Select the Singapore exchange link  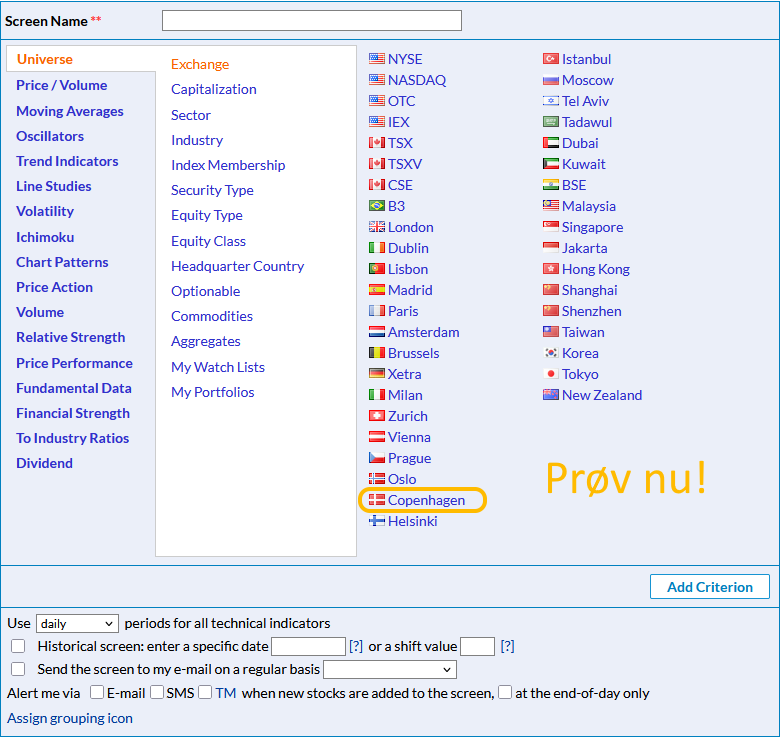pyautogui.click(x=592, y=227)
